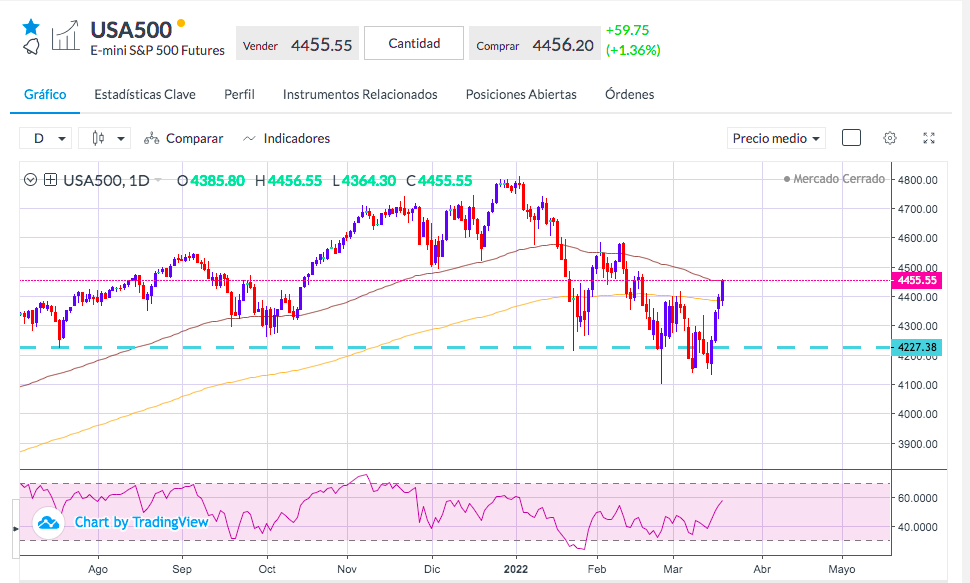Click the Cantidad input field
The width and height of the screenshot is (970, 583).
[414, 43]
